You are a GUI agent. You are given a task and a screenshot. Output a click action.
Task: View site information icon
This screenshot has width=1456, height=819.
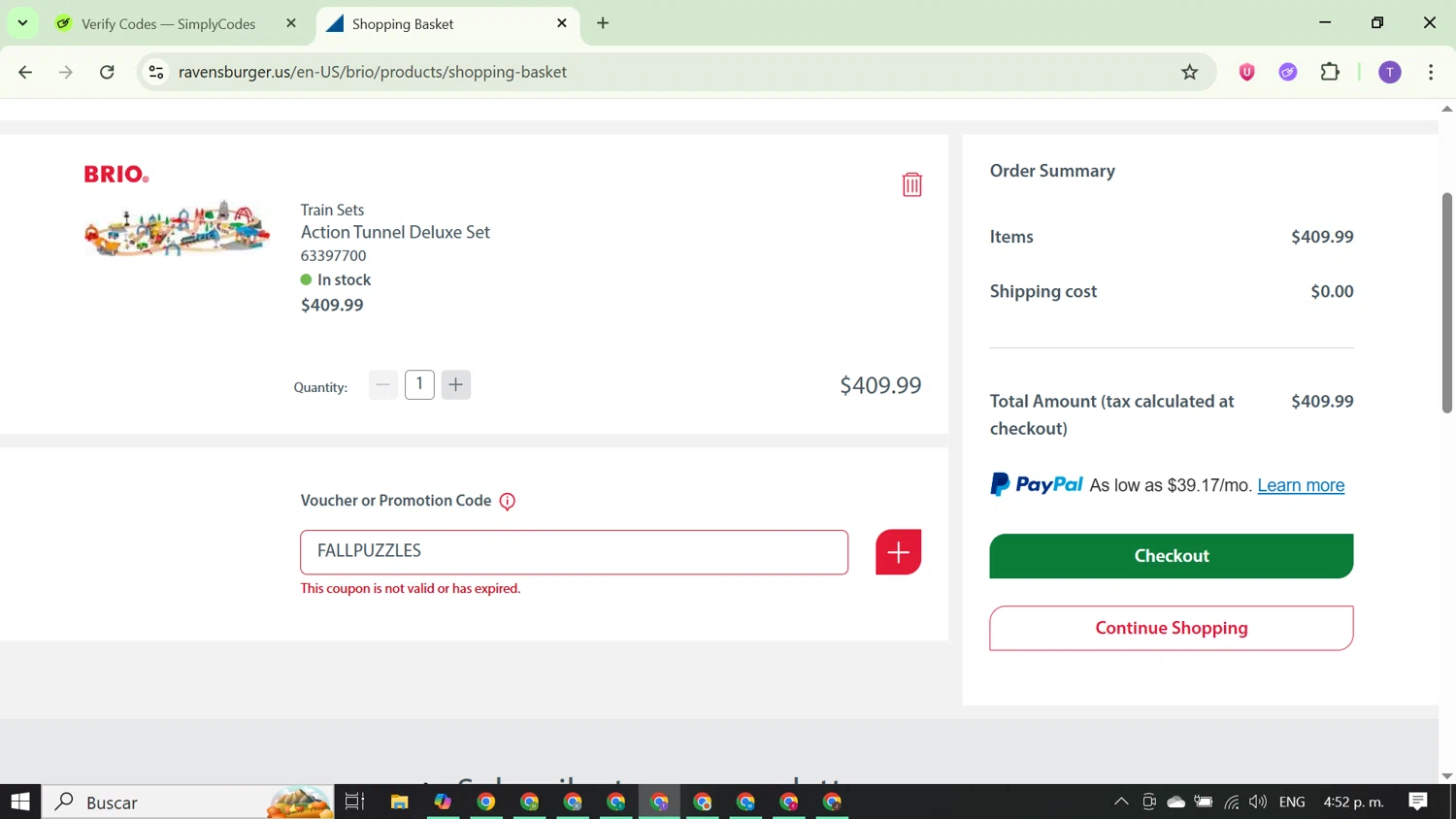point(156,72)
